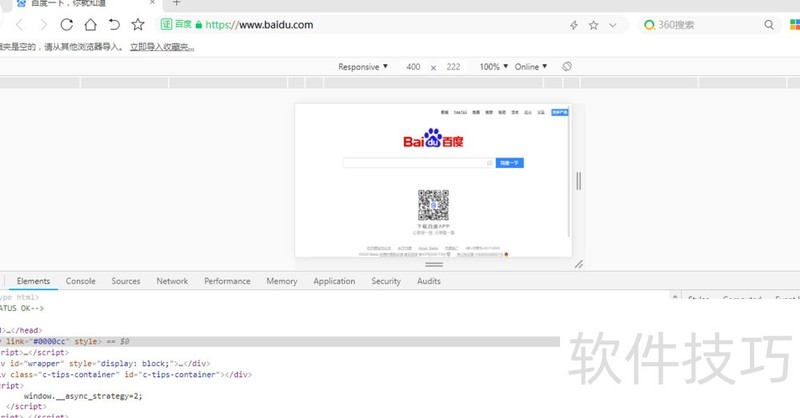Focus the 360搜索 search box
Viewport: 800px width, 418px height.
[x=709, y=24]
